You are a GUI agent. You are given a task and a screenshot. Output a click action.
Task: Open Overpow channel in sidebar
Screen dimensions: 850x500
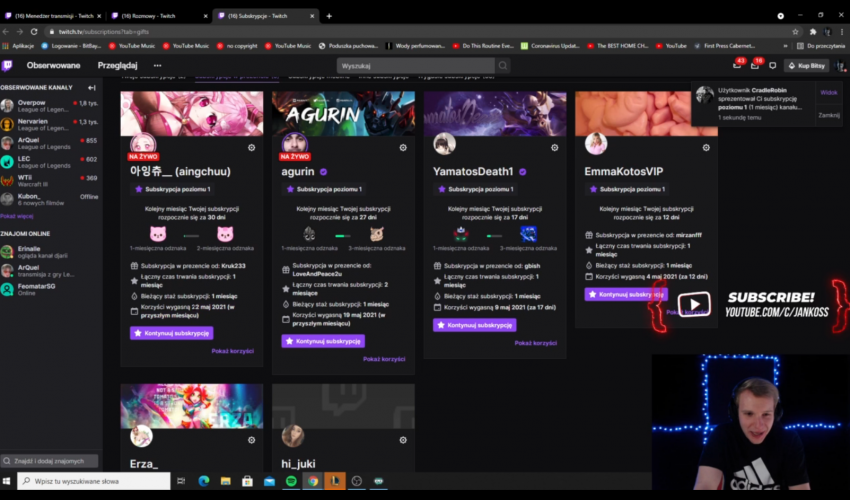[49, 106]
